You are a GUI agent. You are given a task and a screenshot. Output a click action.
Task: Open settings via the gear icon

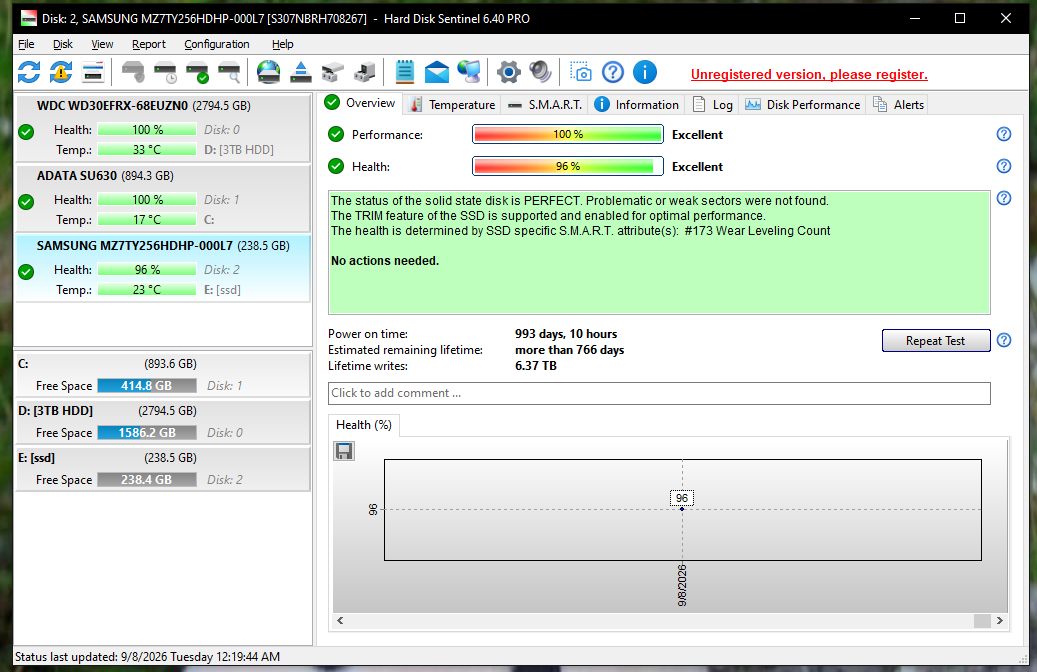(x=509, y=72)
